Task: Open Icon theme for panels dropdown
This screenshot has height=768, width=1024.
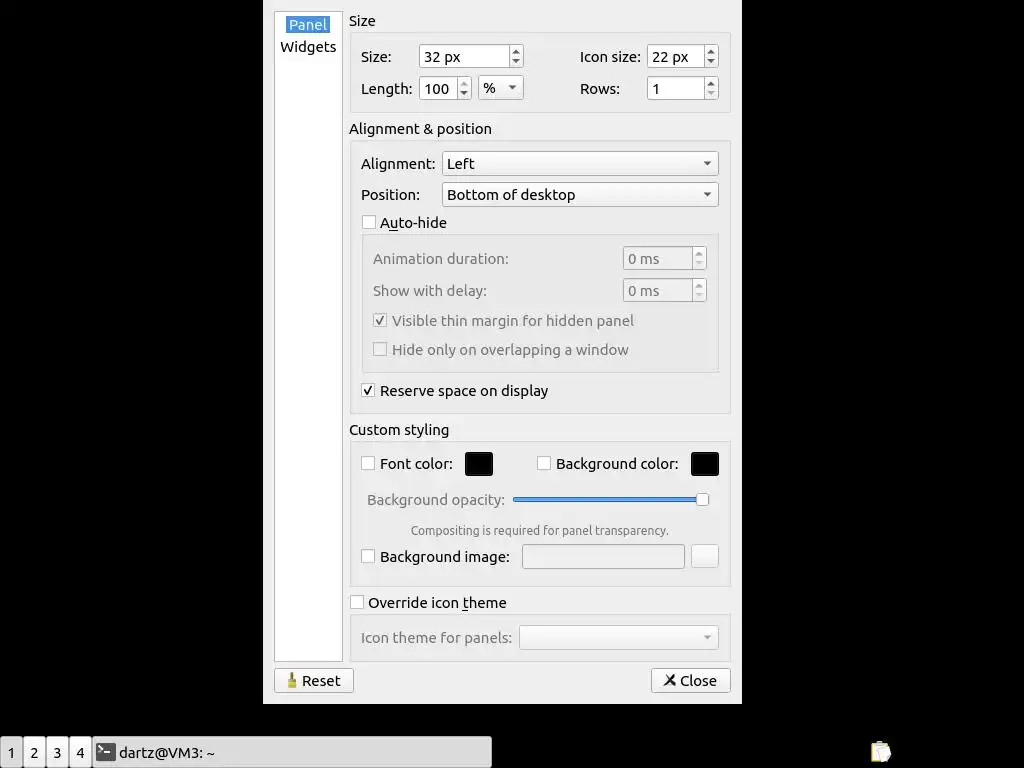Action: pyautogui.click(x=618, y=637)
